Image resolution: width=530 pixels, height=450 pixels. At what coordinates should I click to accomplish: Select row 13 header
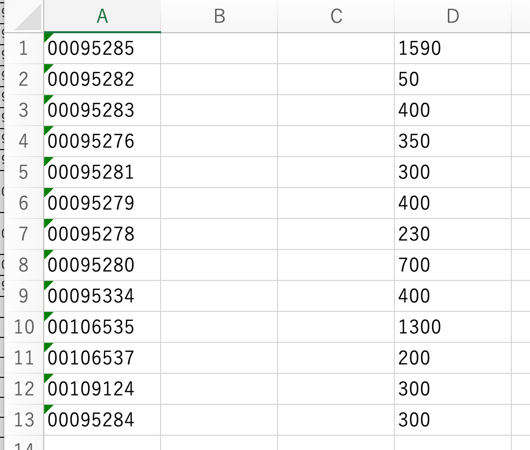(23, 420)
